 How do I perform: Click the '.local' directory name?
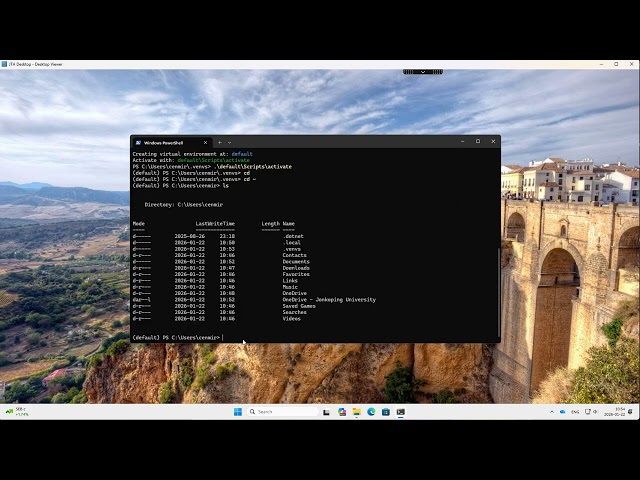291,242
